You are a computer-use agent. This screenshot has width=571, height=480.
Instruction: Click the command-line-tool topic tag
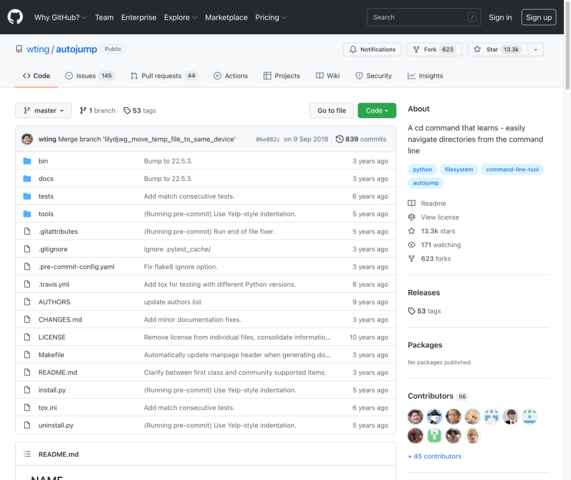(512, 169)
